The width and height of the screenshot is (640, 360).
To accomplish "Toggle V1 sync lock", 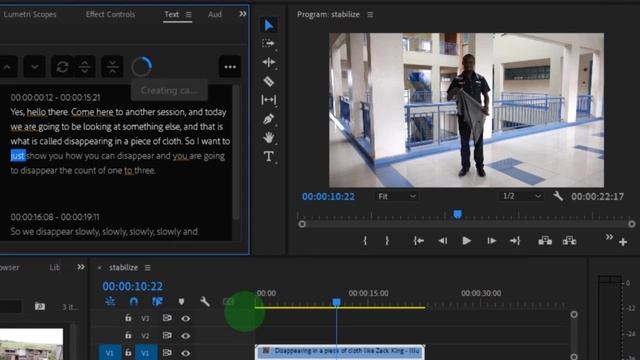I will 167,353.
